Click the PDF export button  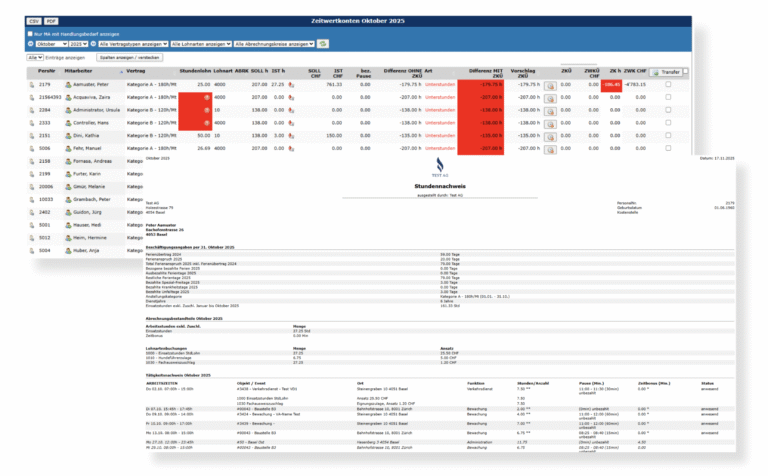(52, 20)
